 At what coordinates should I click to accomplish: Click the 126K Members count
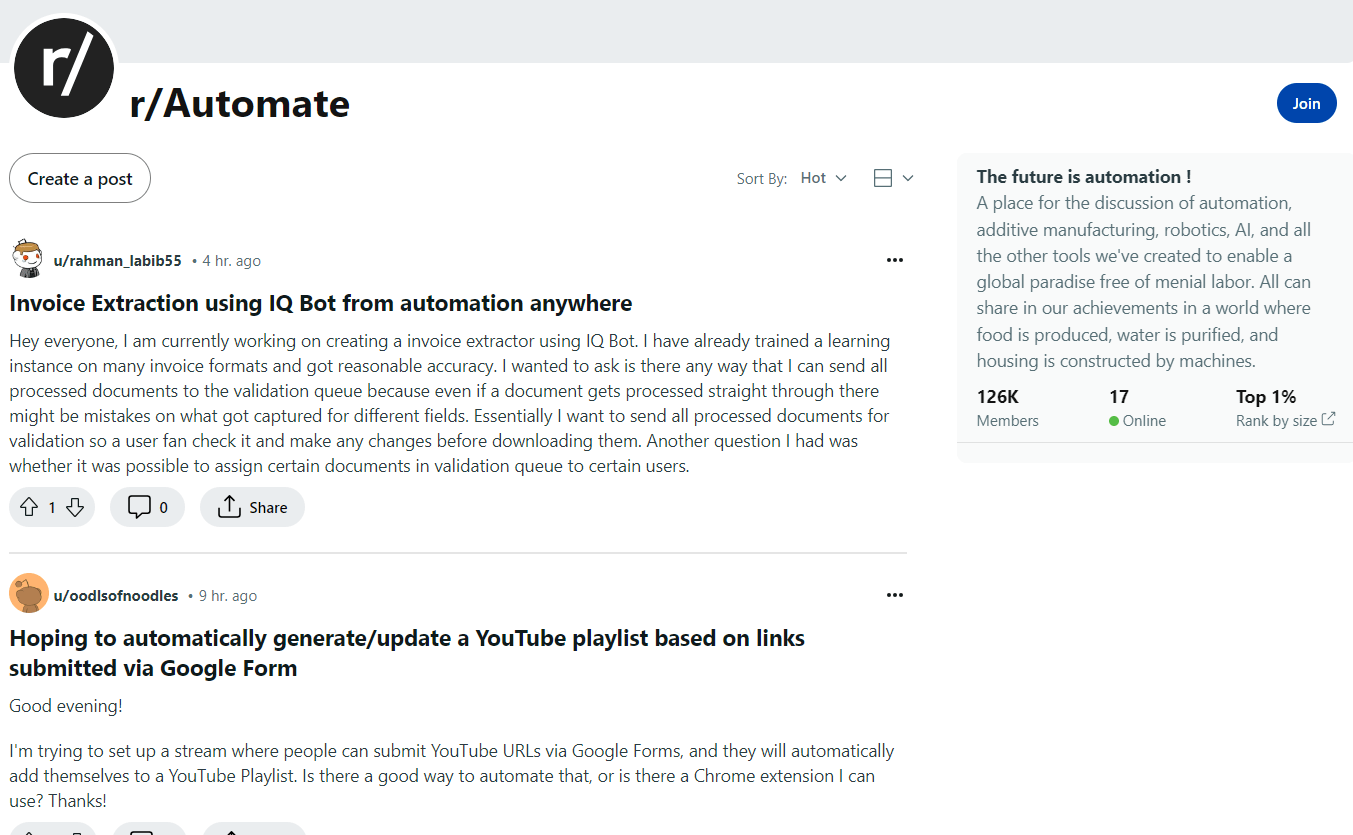(x=1008, y=408)
